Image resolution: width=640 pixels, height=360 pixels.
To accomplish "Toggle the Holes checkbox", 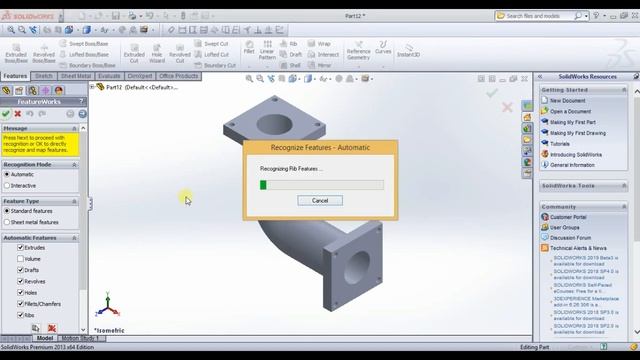I will click(x=20, y=293).
